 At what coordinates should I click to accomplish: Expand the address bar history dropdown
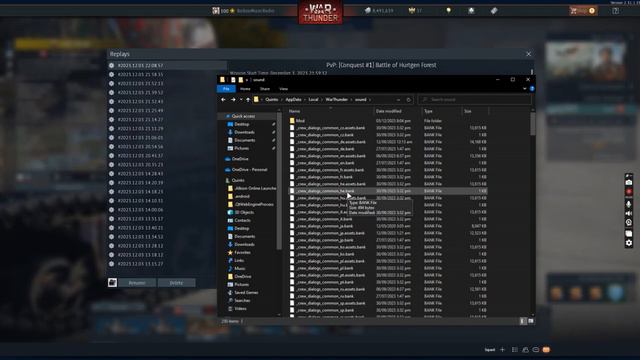(x=398, y=100)
